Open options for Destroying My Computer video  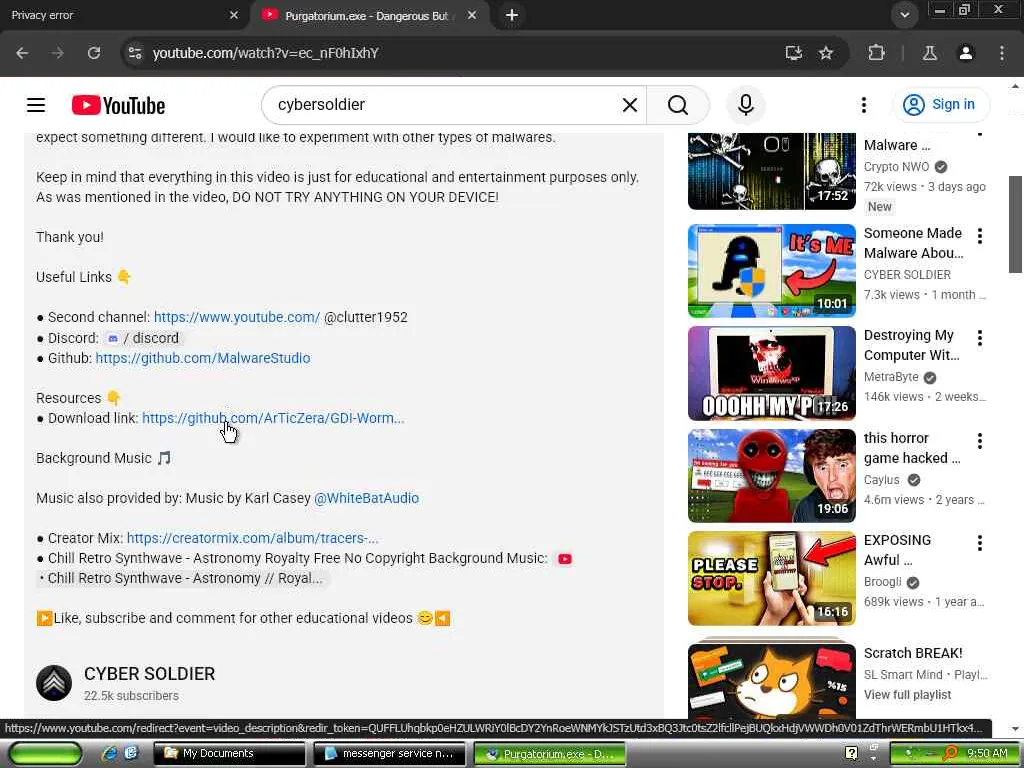pyautogui.click(x=980, y=338)
